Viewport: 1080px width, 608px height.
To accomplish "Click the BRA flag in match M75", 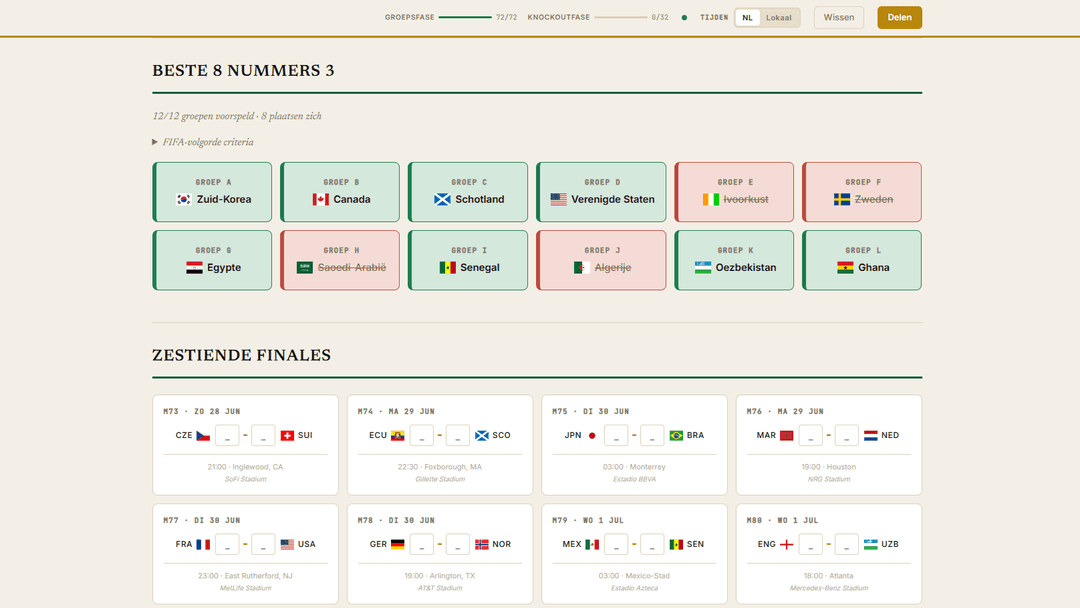I will coord(676,436).
